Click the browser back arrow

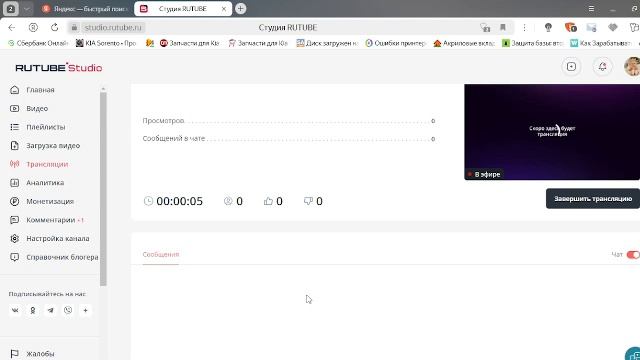tap(11, 27)
